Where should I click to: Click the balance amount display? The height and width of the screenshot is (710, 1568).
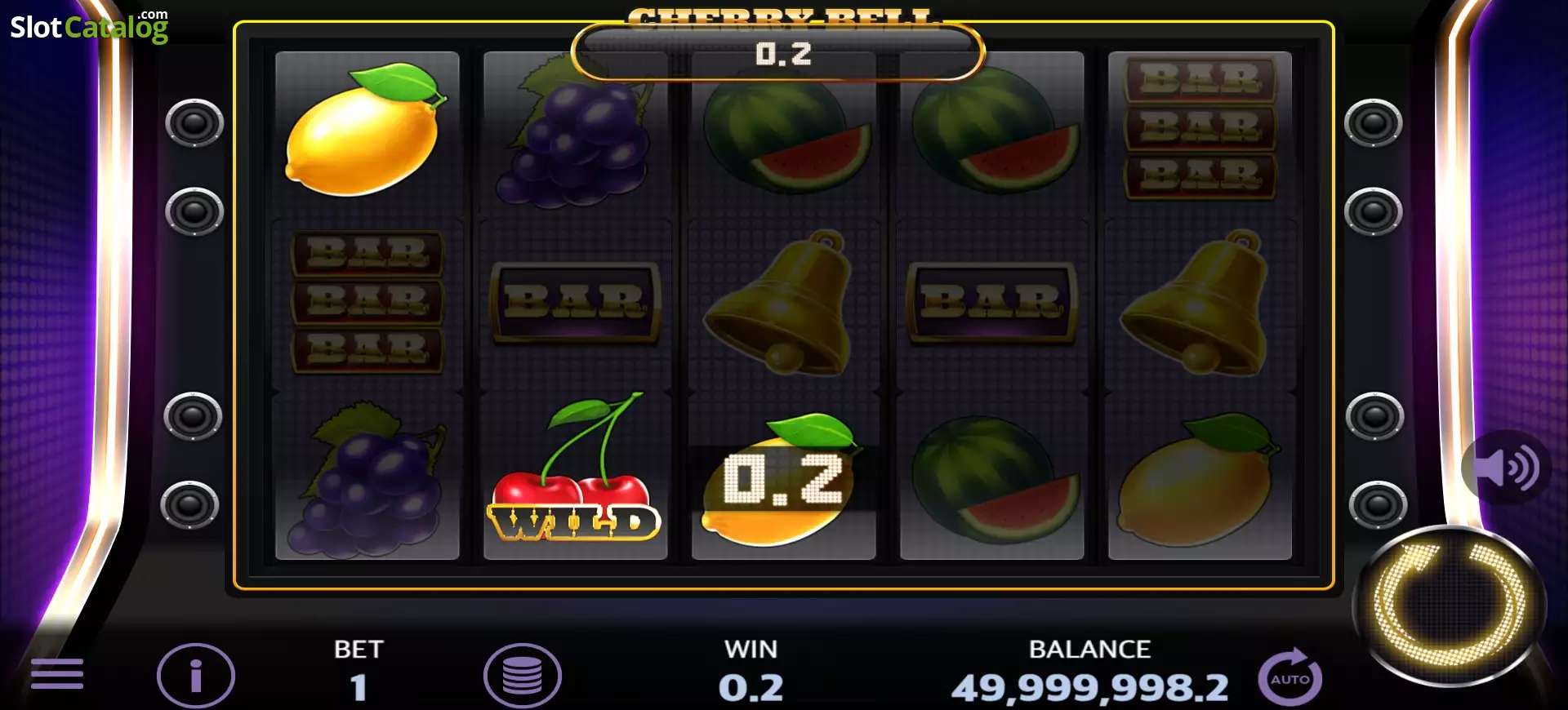(x=1090, y=688)
